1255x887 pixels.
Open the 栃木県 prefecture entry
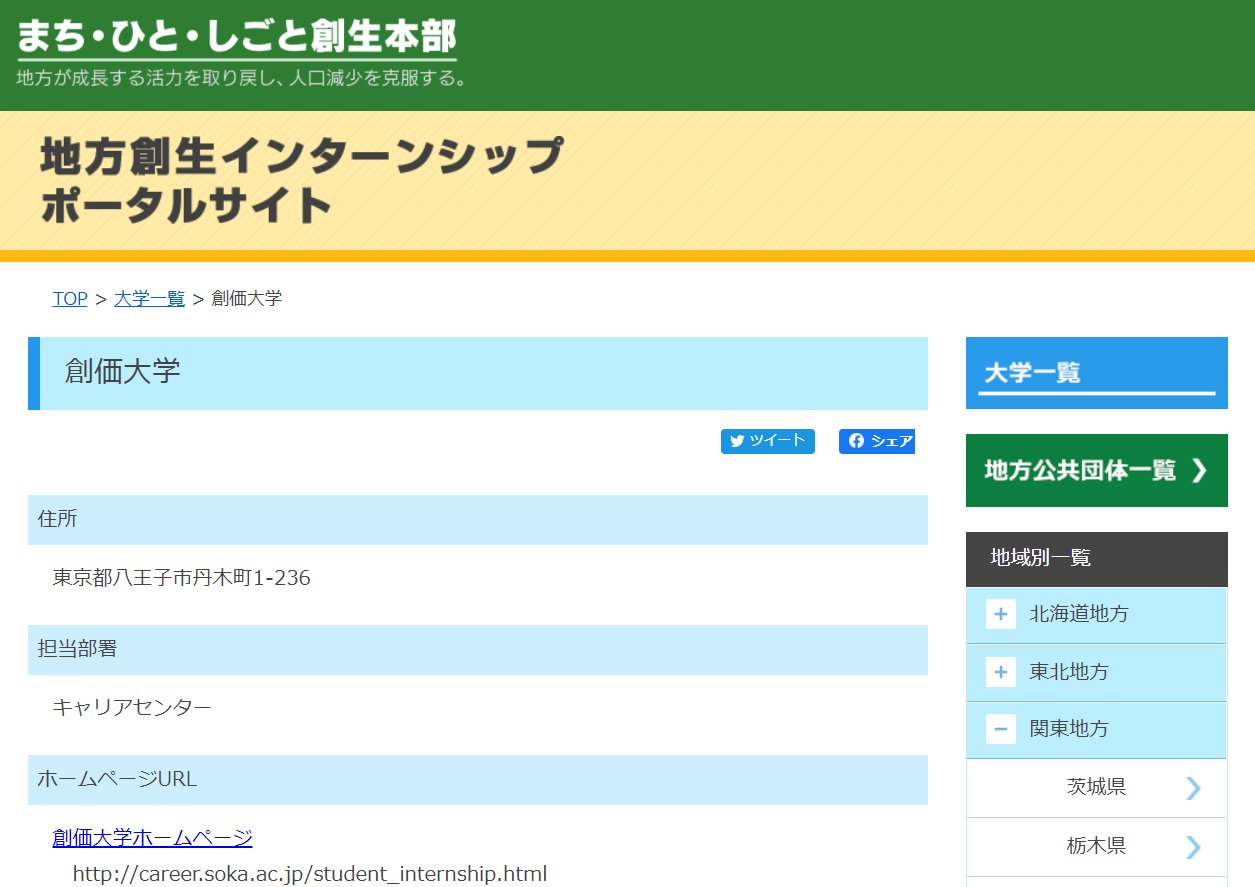coord(1097,847)
